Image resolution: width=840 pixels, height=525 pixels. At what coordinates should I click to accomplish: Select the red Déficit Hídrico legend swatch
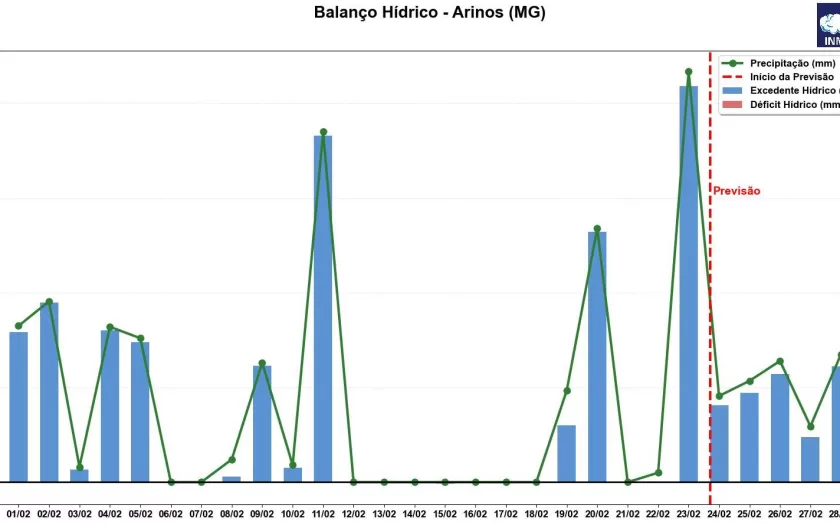pyautogui.click(x=734, y=105)
